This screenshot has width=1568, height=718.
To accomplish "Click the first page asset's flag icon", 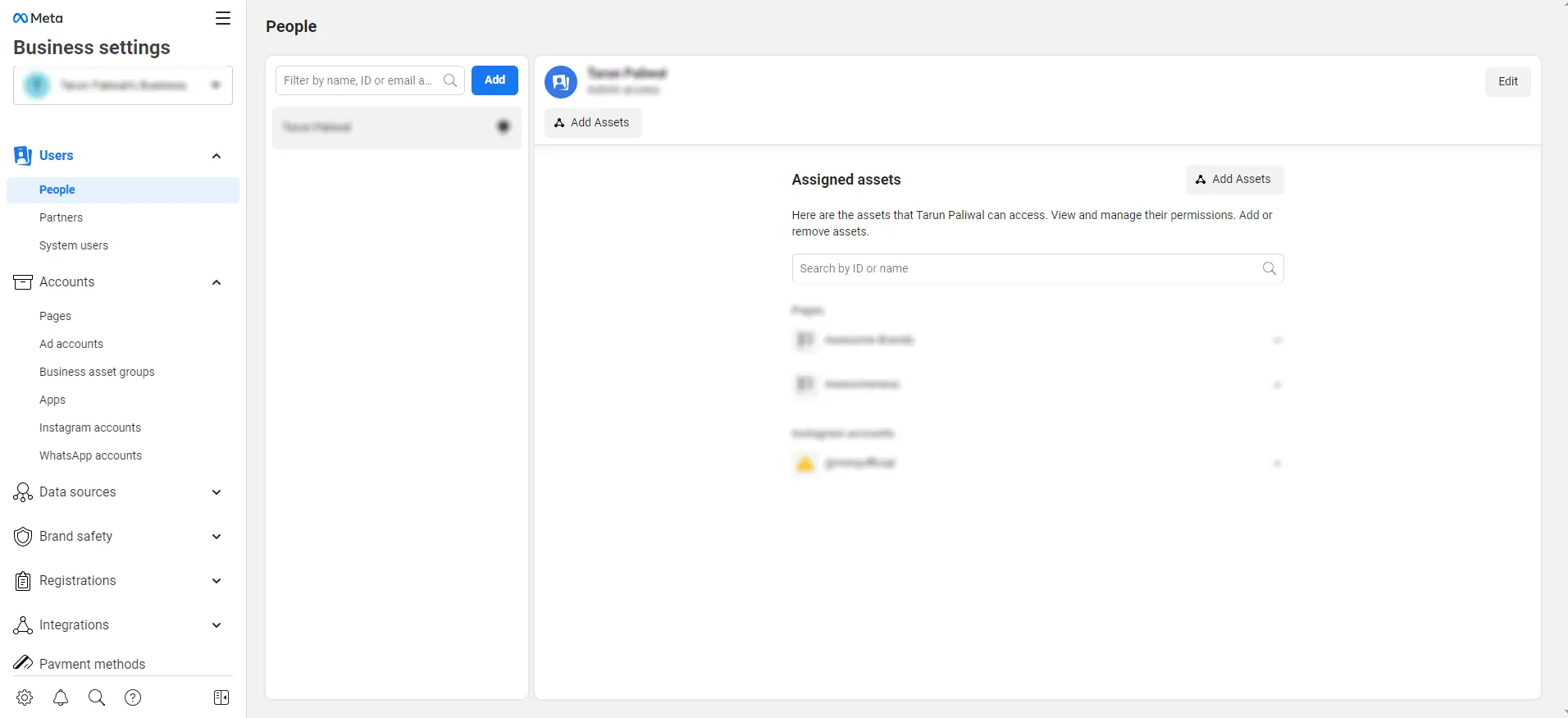I will click(805, 340).
